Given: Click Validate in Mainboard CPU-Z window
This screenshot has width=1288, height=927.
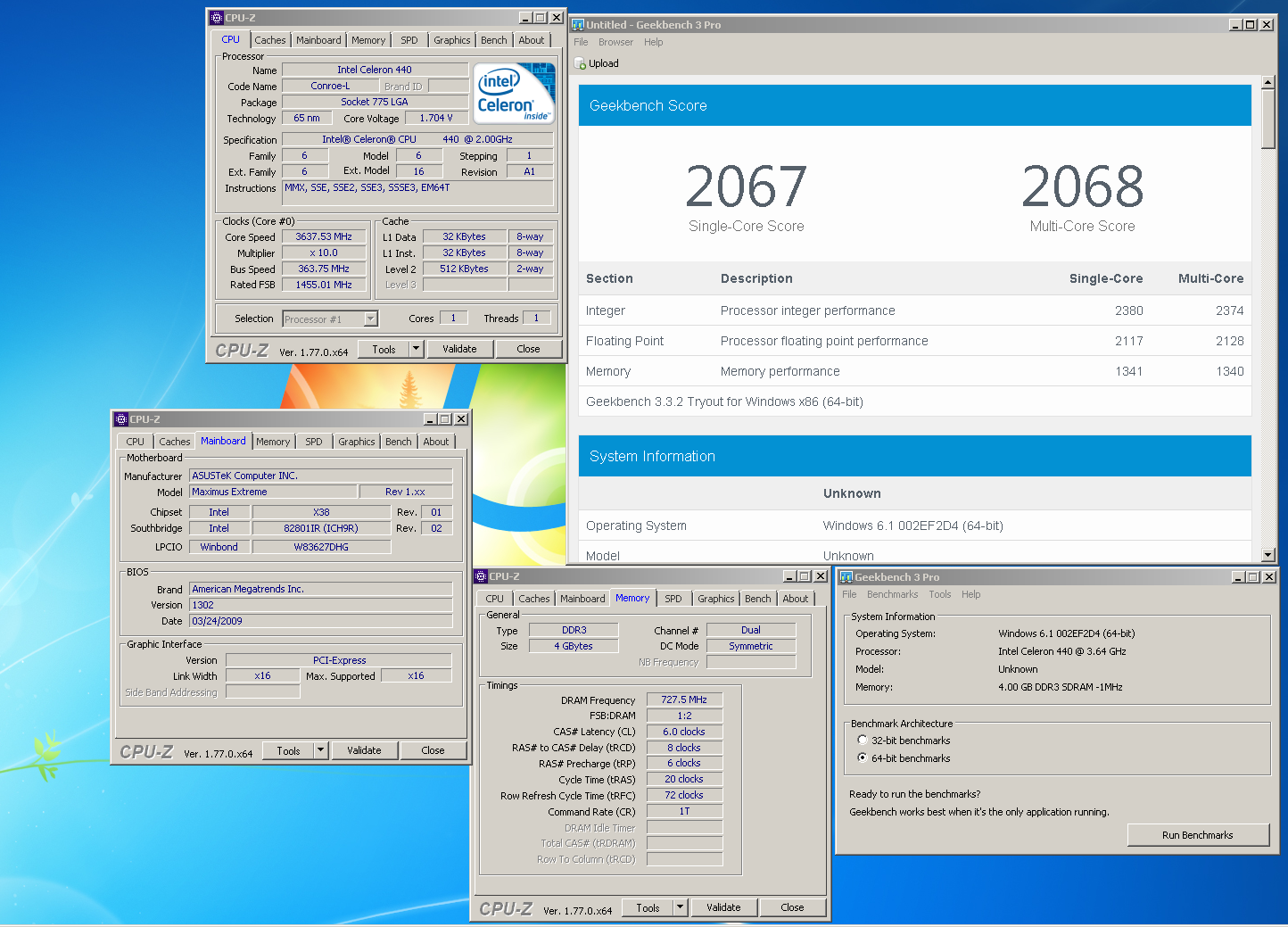Looking at the screenshot, I should click(364, 750).
